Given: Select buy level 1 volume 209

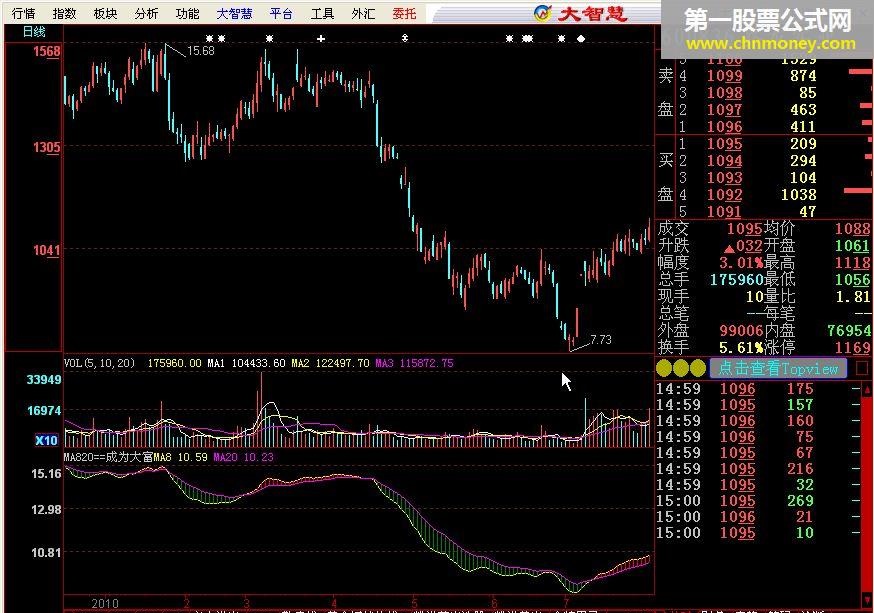Looking at the screenshot, I should pos(803,144).
